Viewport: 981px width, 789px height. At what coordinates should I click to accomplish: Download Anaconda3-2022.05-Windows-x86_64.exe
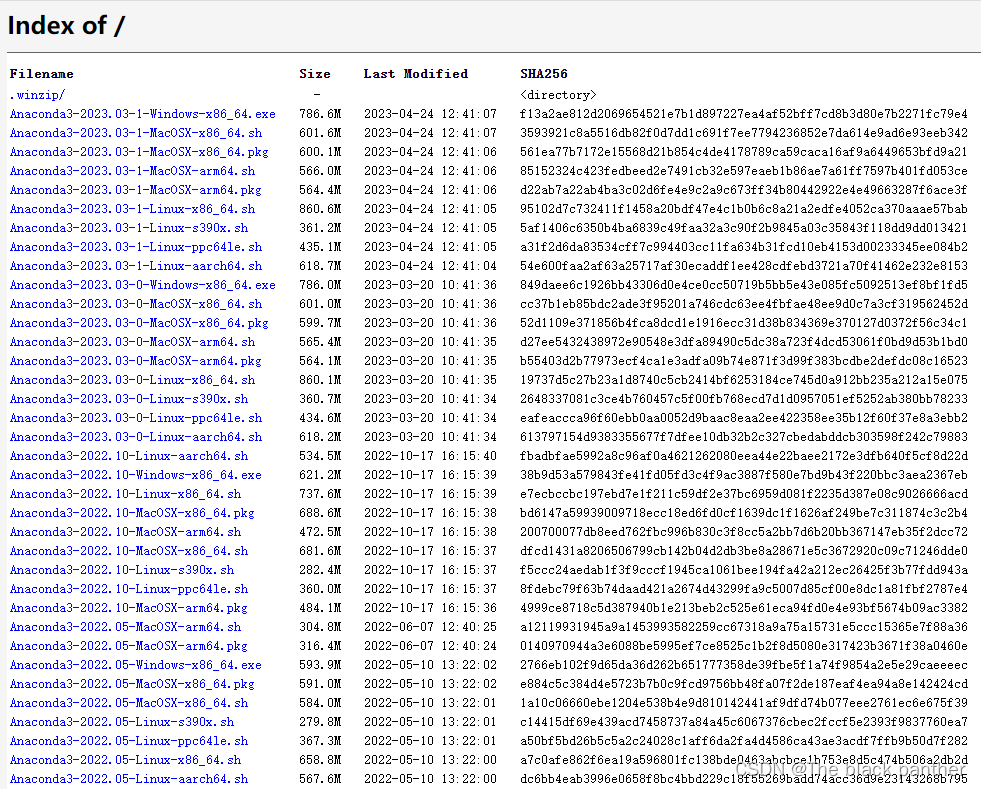pos(136,664)
